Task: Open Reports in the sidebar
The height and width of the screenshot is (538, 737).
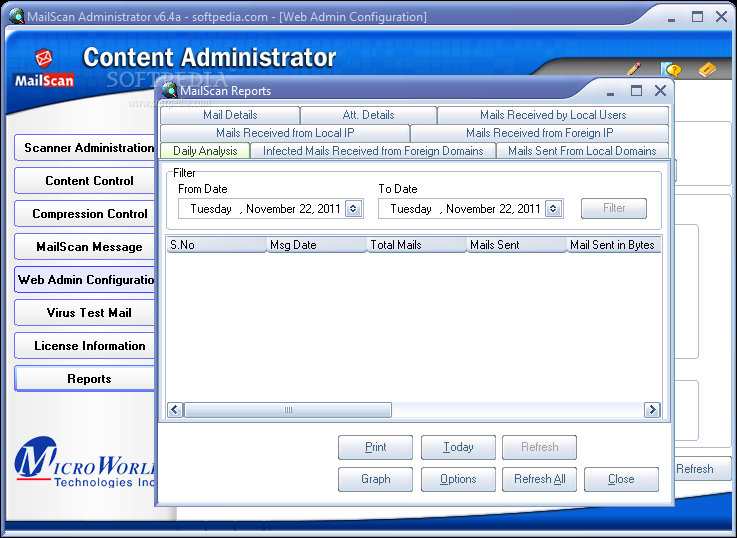Action: pos(85,379)
